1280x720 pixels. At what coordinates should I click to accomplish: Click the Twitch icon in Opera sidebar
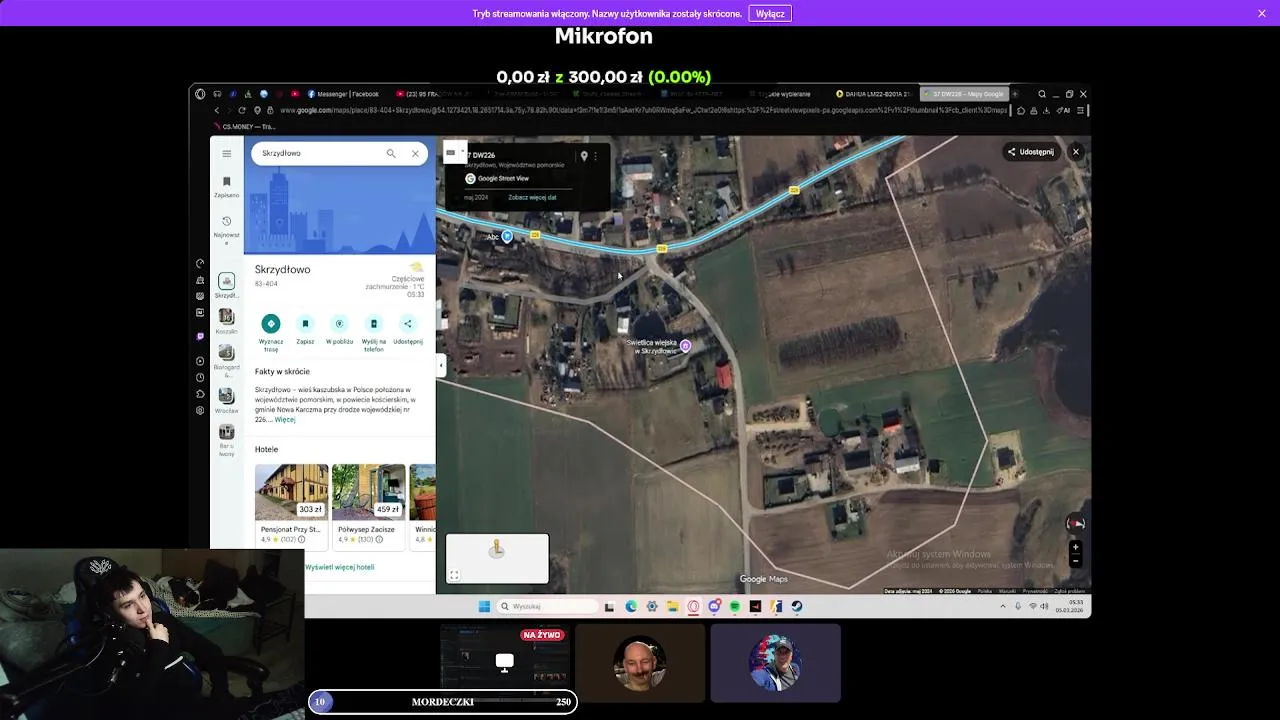pyautogui.click(x=200, y=337)
